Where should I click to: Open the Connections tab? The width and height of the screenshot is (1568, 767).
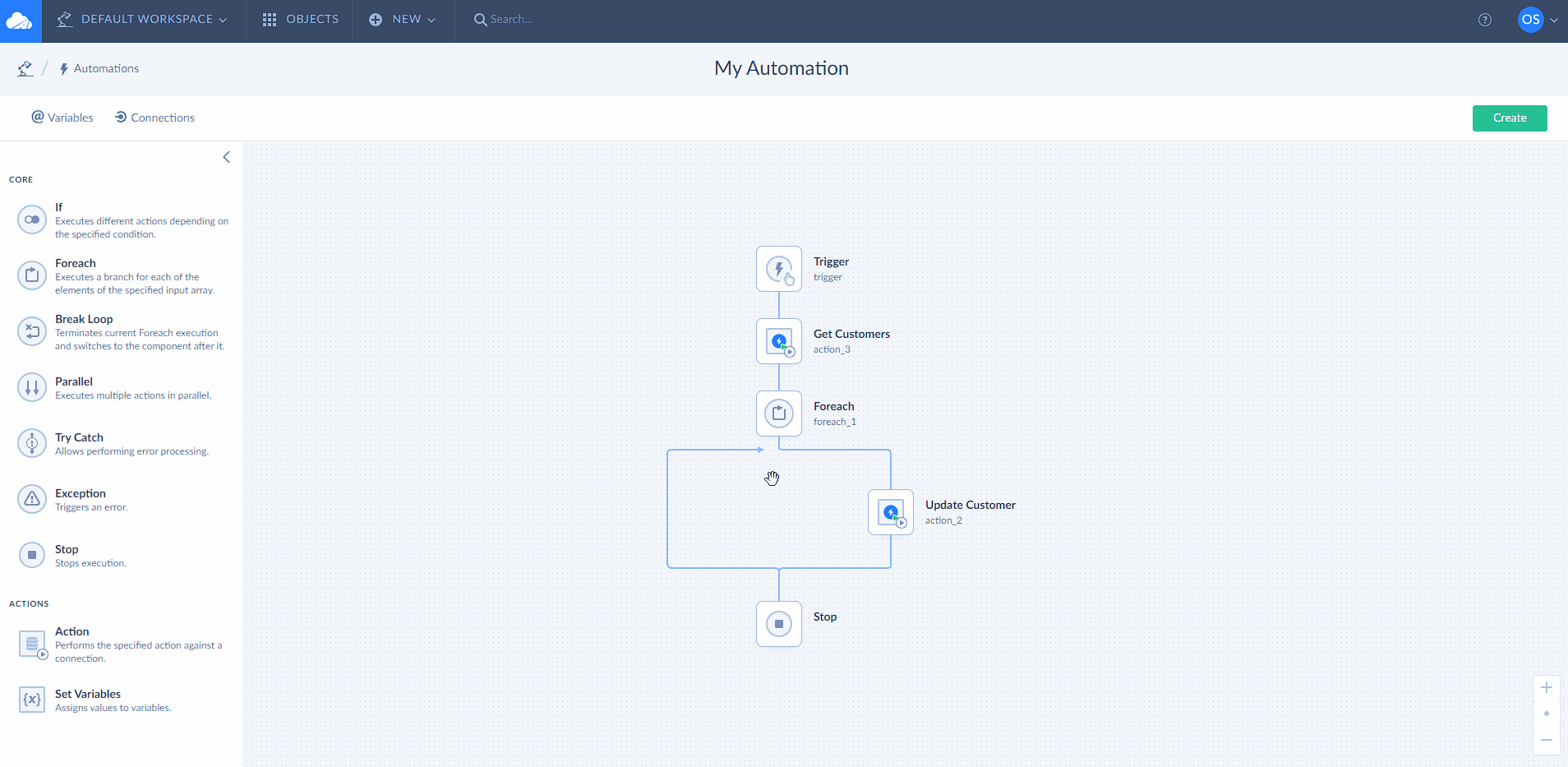[x=154, y=118]
